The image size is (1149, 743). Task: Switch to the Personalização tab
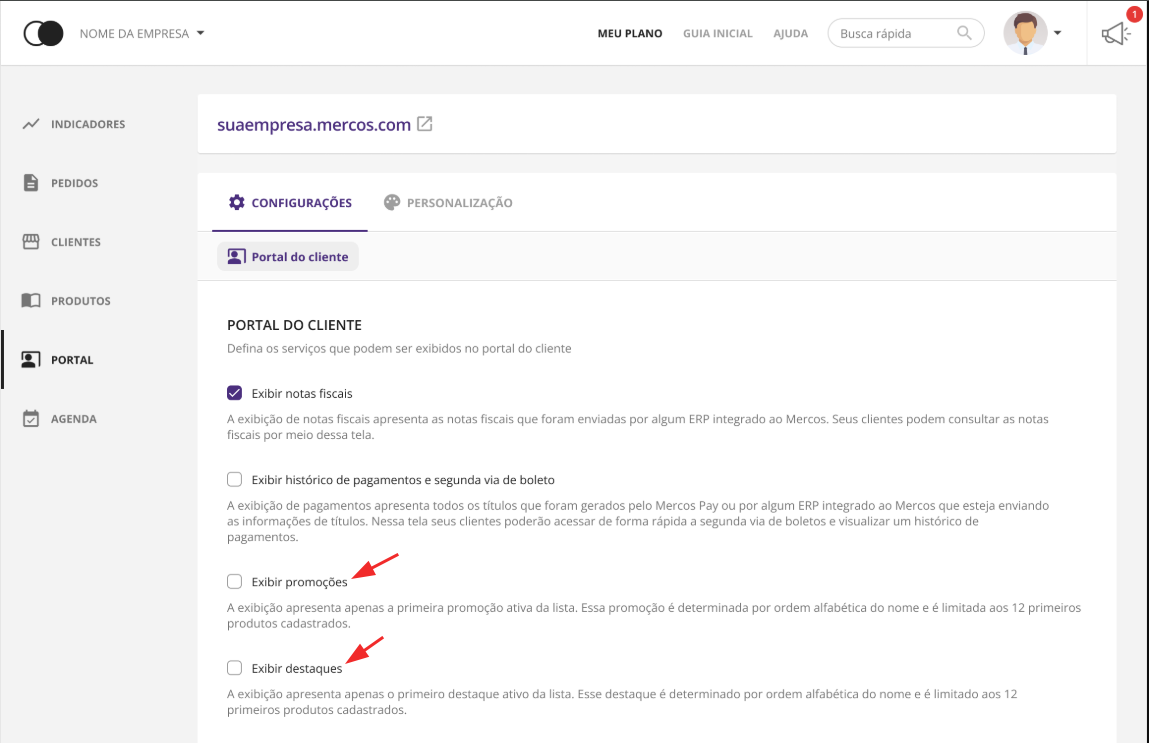[448, 203]
